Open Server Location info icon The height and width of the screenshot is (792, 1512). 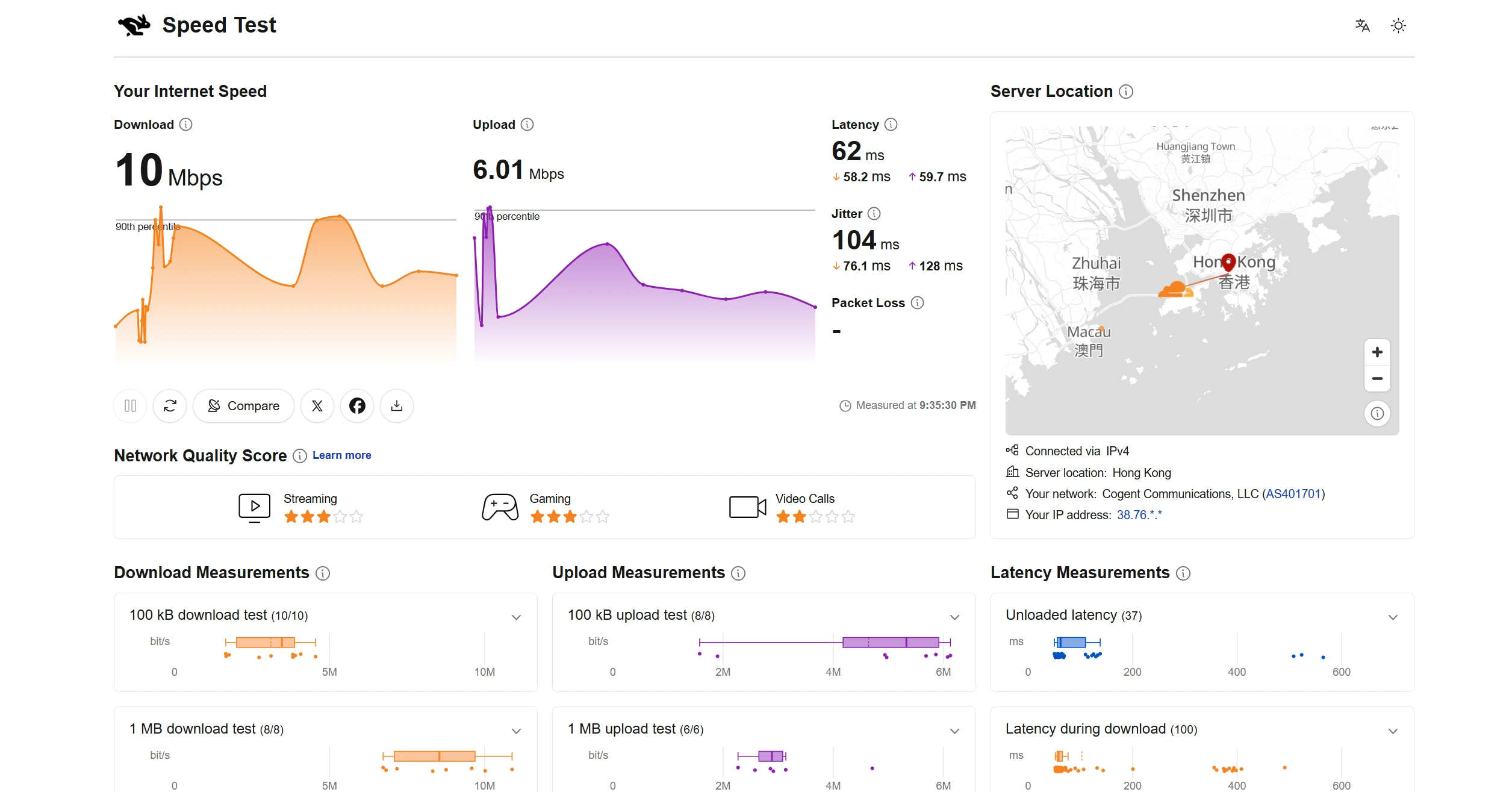pos(1126,92)
